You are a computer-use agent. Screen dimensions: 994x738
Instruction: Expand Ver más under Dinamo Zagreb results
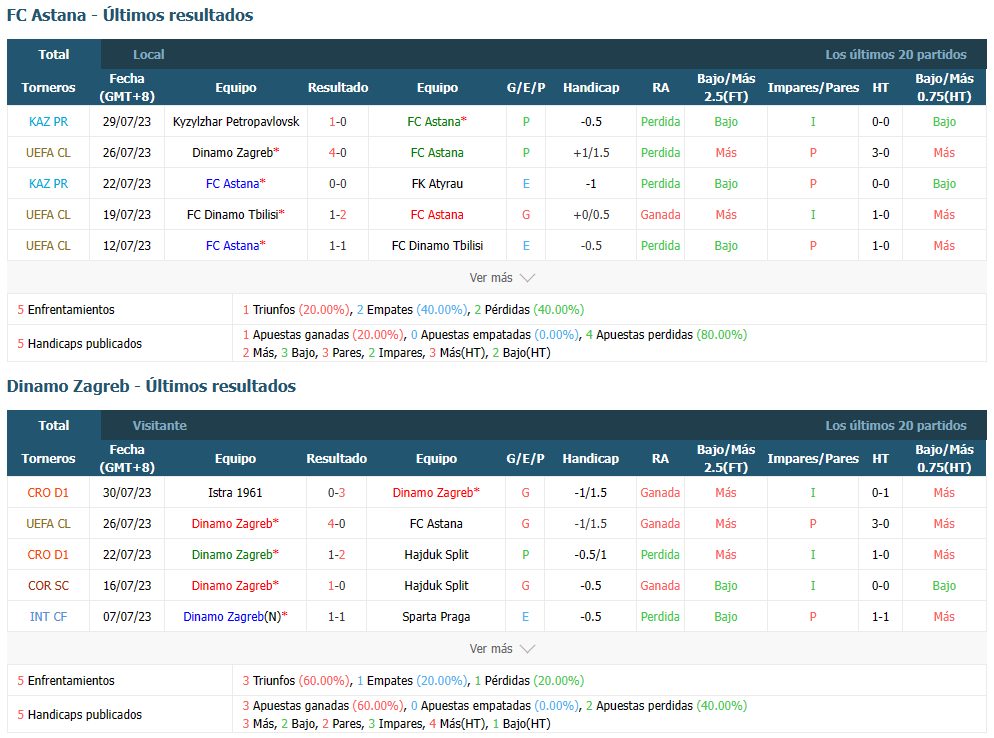click(x=502, y=649)
